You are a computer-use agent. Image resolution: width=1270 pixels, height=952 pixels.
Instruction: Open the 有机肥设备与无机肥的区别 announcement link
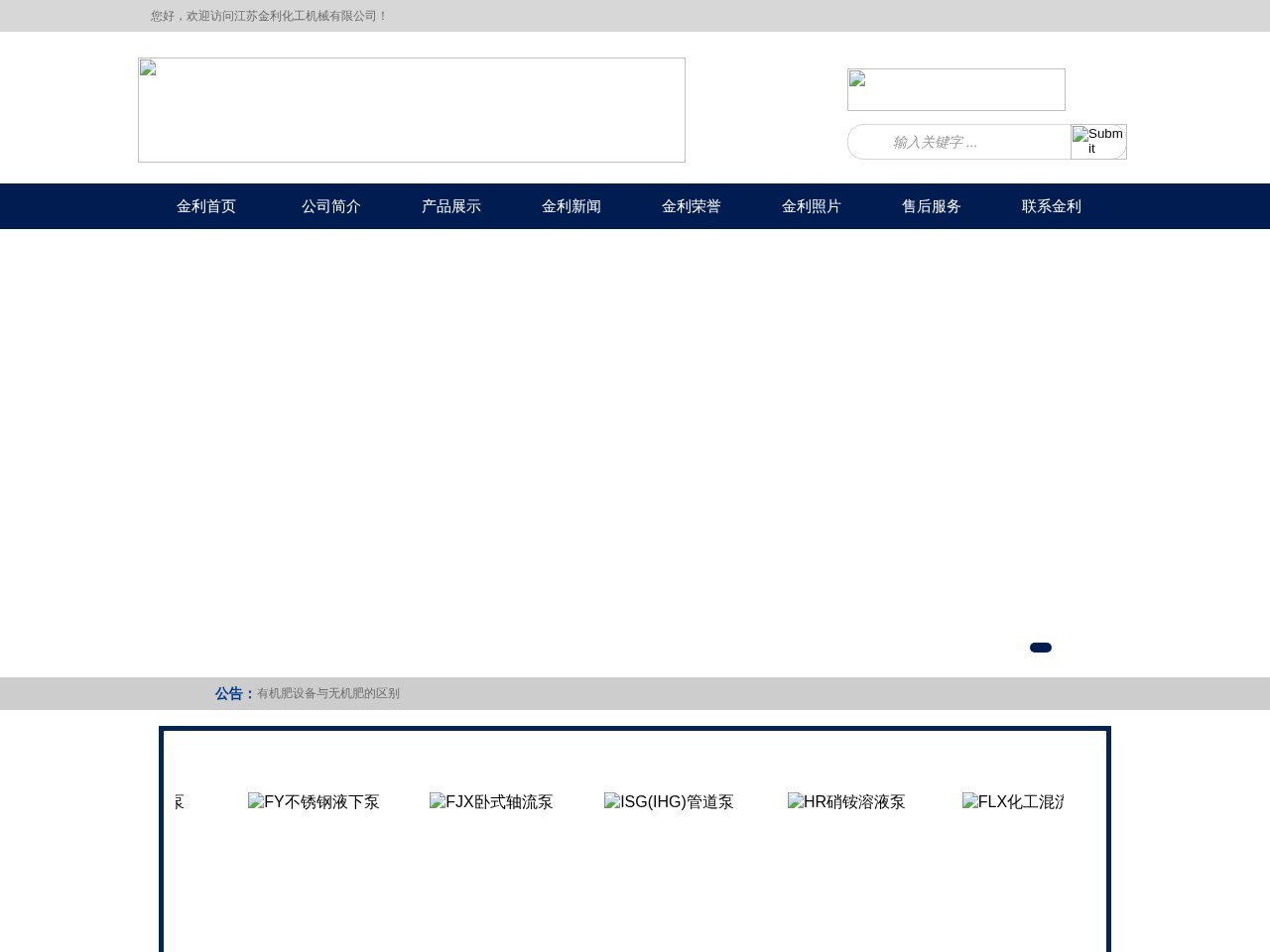pos(328,693)
